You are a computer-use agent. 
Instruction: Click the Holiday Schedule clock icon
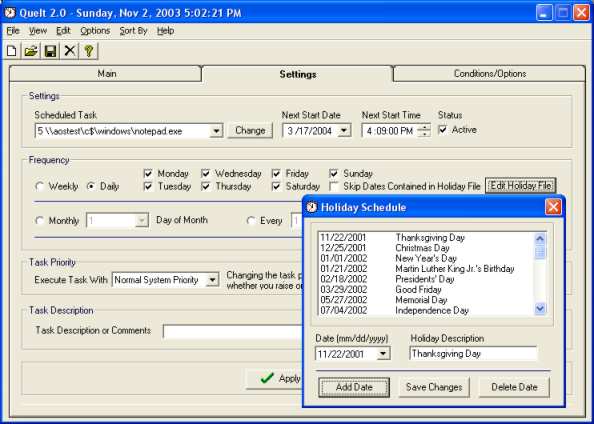tap(312, 207)
